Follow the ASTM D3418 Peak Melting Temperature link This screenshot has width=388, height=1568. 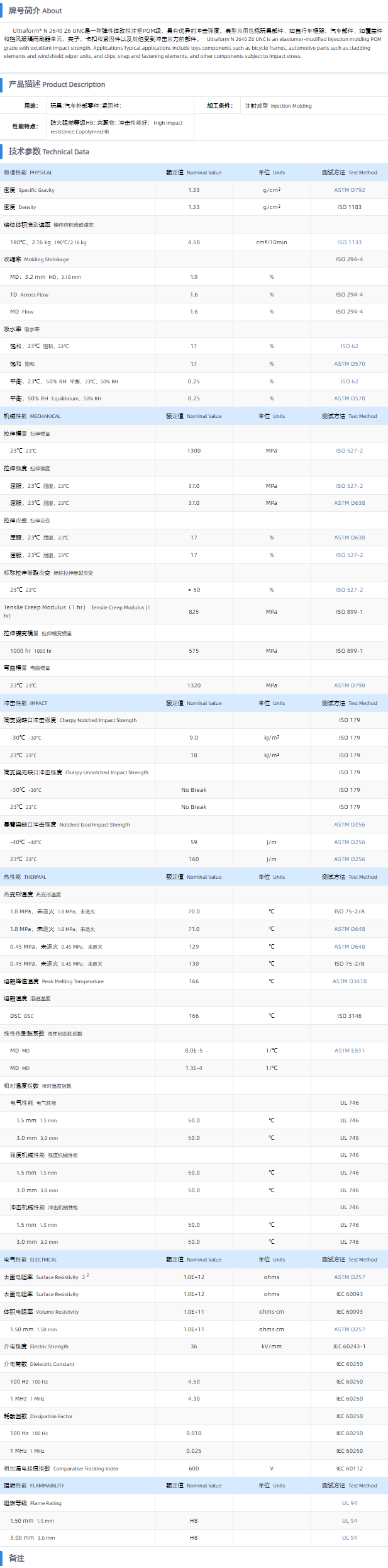[349, 981]
